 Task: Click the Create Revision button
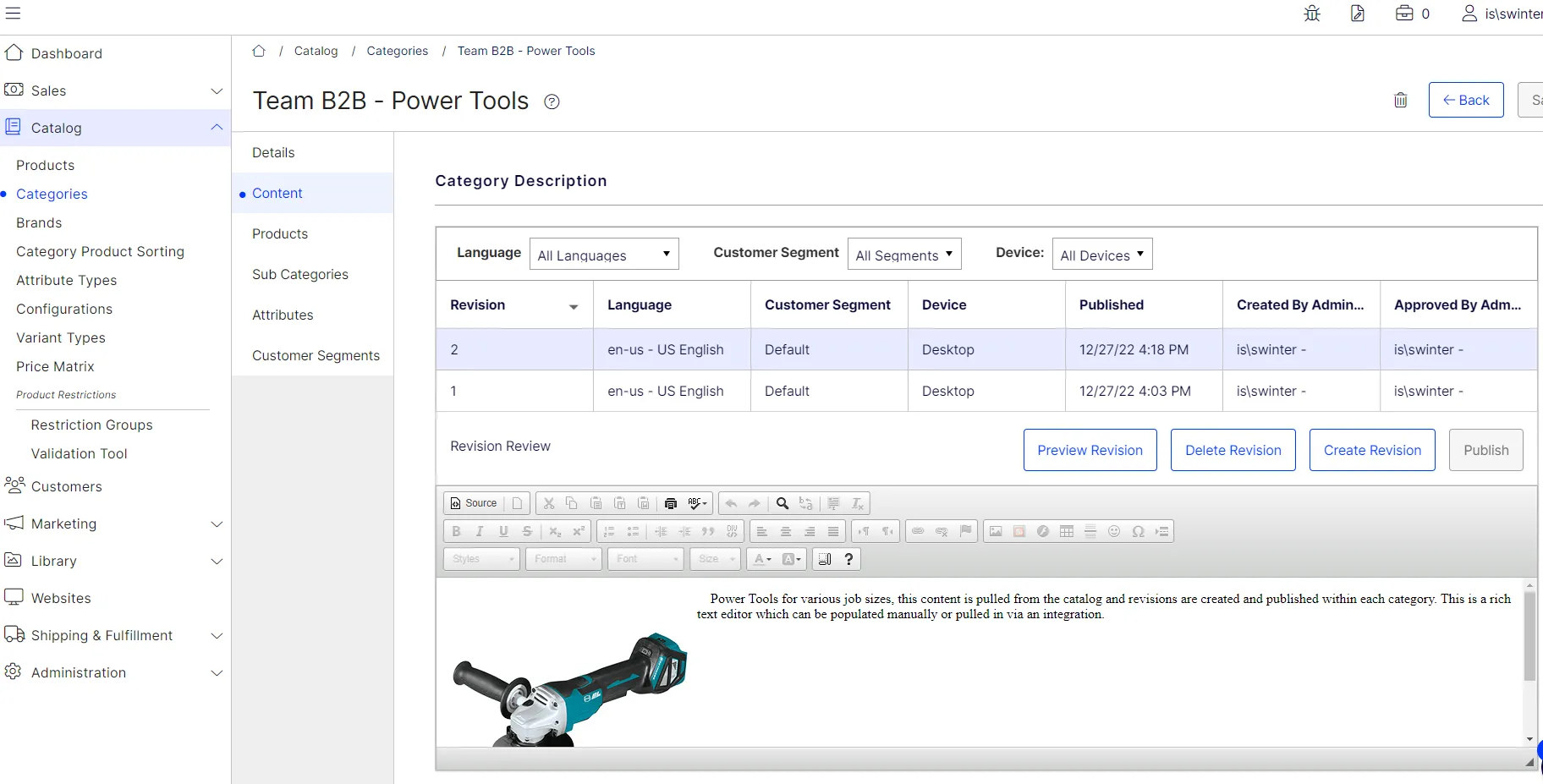coord(1372,450)
